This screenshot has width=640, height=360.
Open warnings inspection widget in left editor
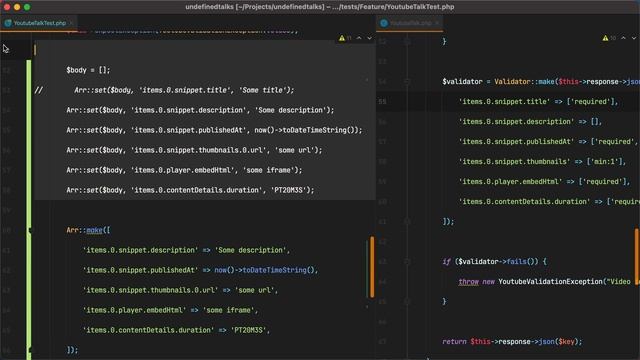click(x=345, y=38)
